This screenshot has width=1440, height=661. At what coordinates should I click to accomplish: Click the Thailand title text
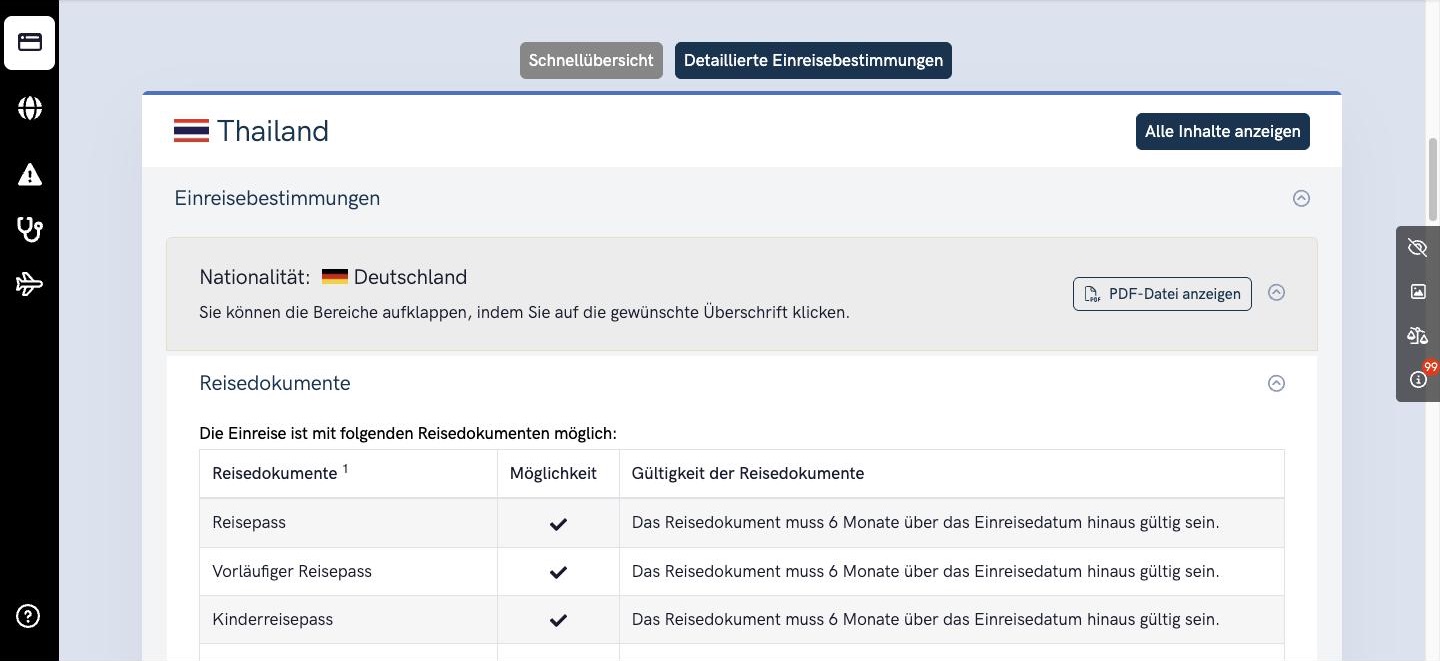click(x=273, y=131)
